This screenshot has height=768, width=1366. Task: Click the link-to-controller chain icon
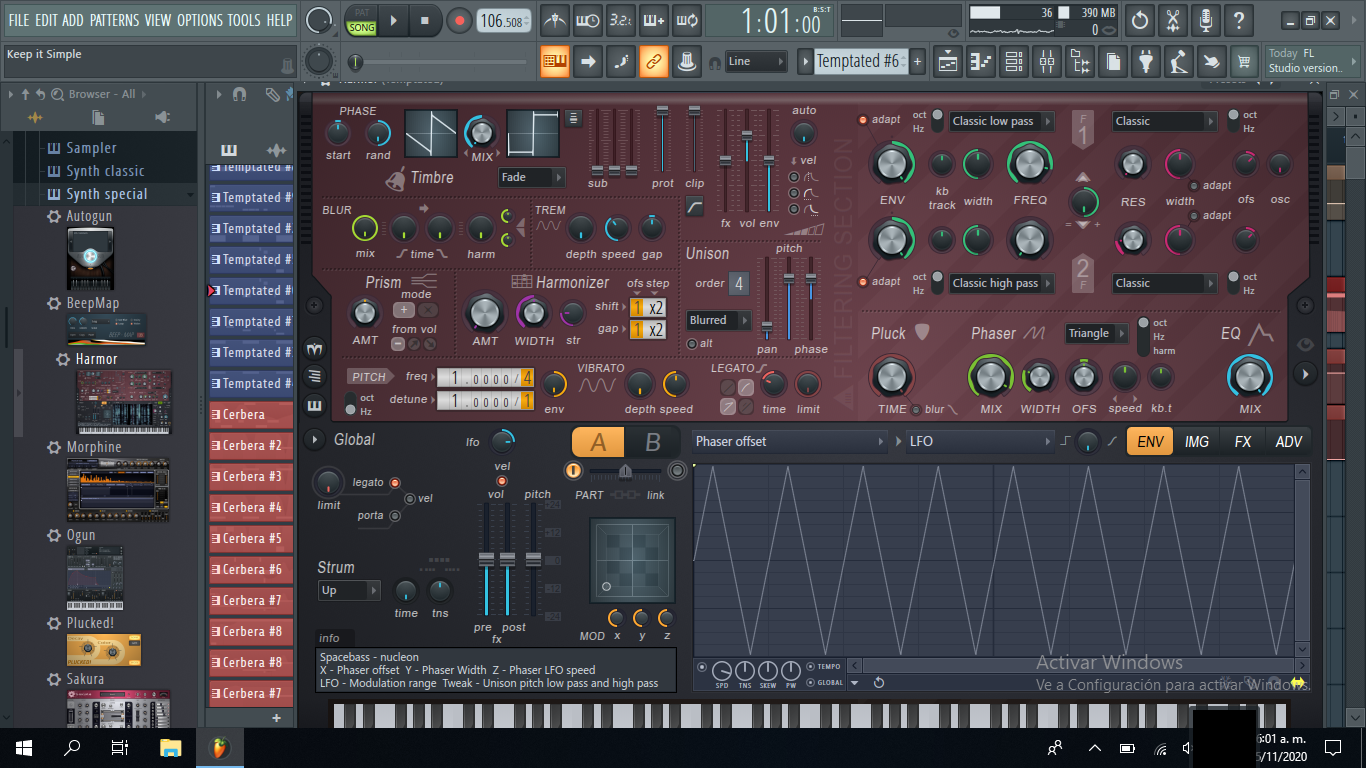coord(653,62)
